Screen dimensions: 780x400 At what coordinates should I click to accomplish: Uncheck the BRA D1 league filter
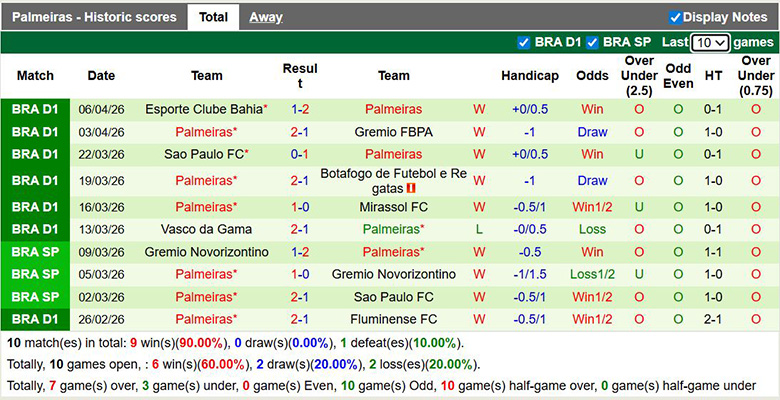click(x=524, y=42)
